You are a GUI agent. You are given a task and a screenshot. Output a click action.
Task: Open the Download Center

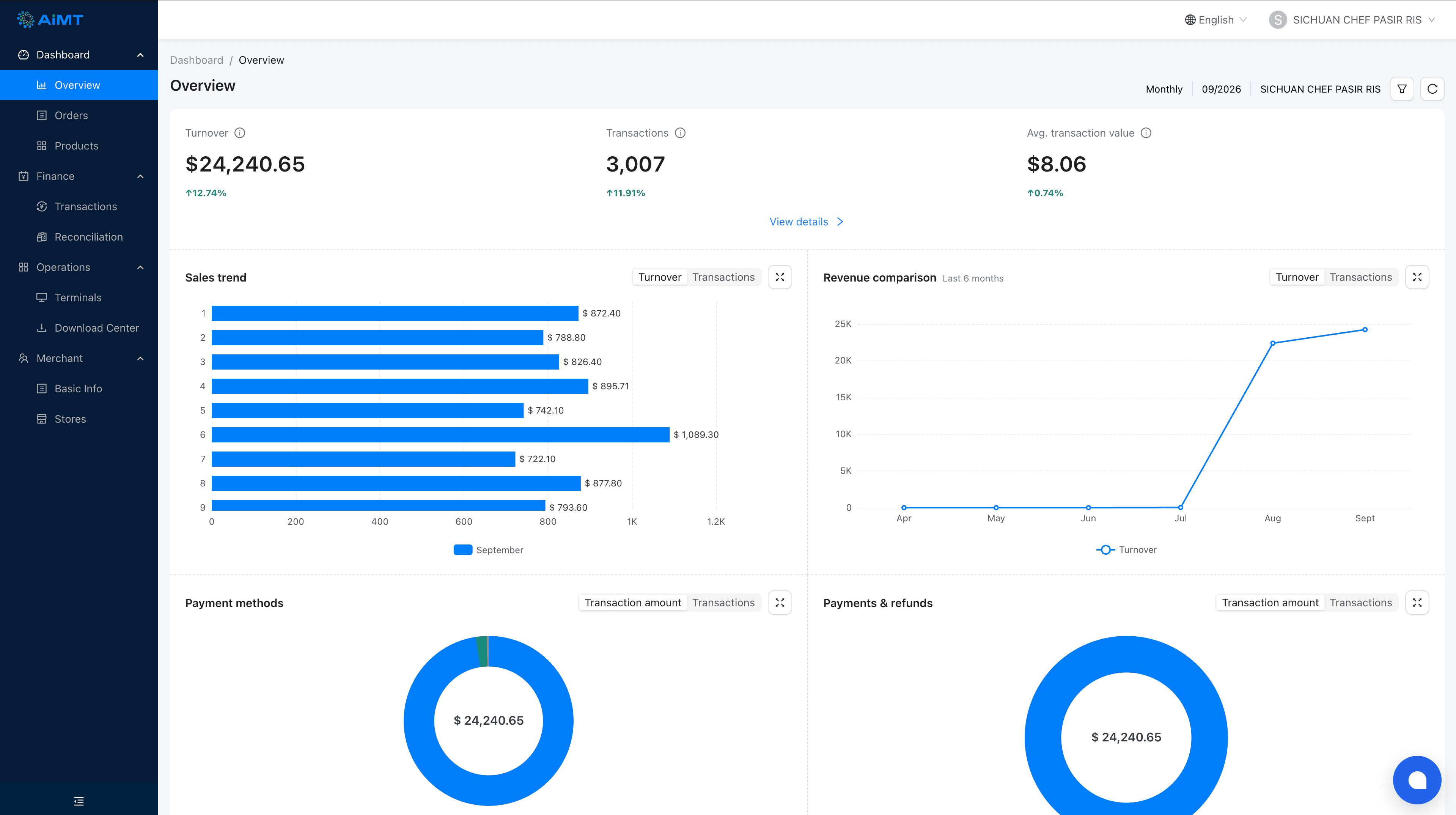(79, 328)
